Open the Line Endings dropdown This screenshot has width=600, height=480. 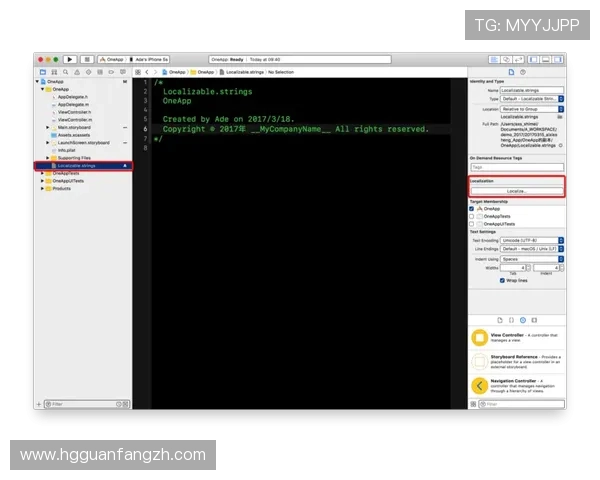532,249
